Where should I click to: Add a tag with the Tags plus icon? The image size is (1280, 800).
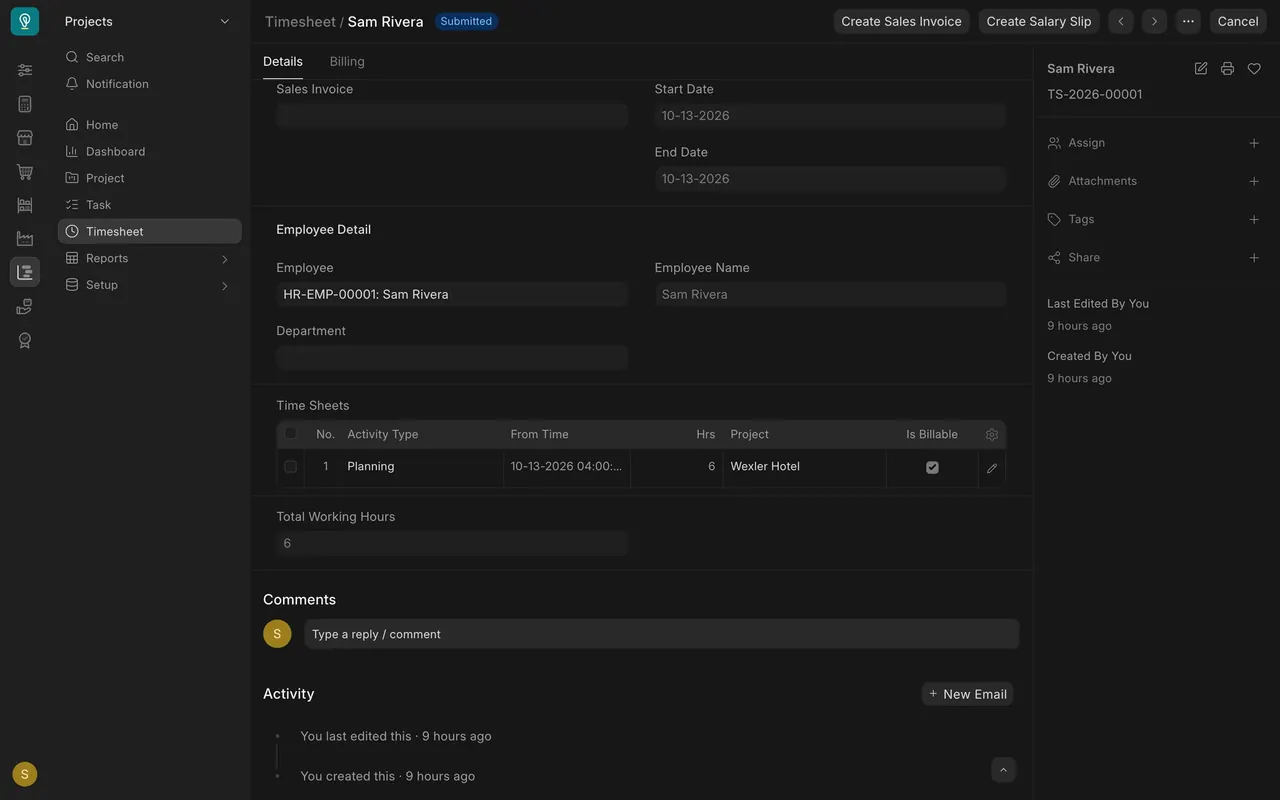[1254, 219]
